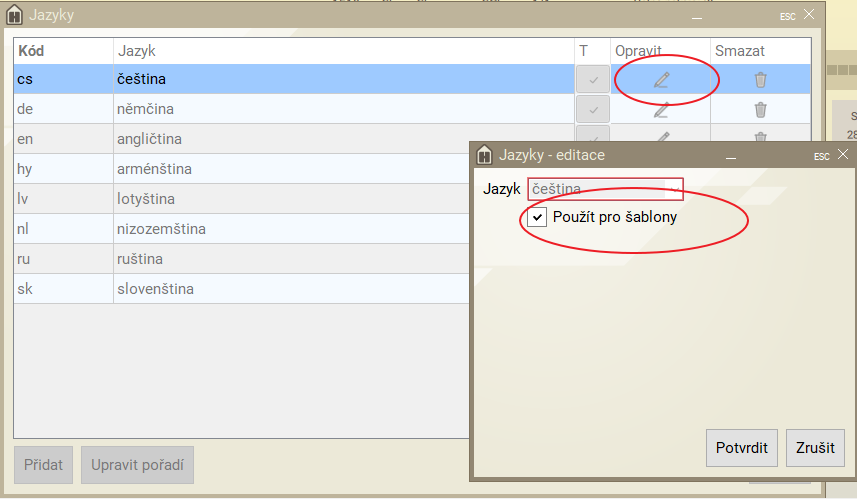The width and height of the screenshot is (857, 499).
Task: Toggle the T checkbox for němčina
Action: (593, 110)
